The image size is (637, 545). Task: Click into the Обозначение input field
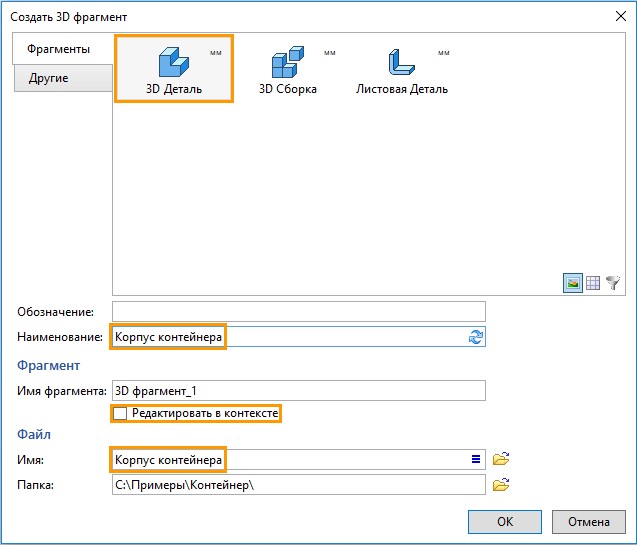pyautogui.click(x=299, y=311)
